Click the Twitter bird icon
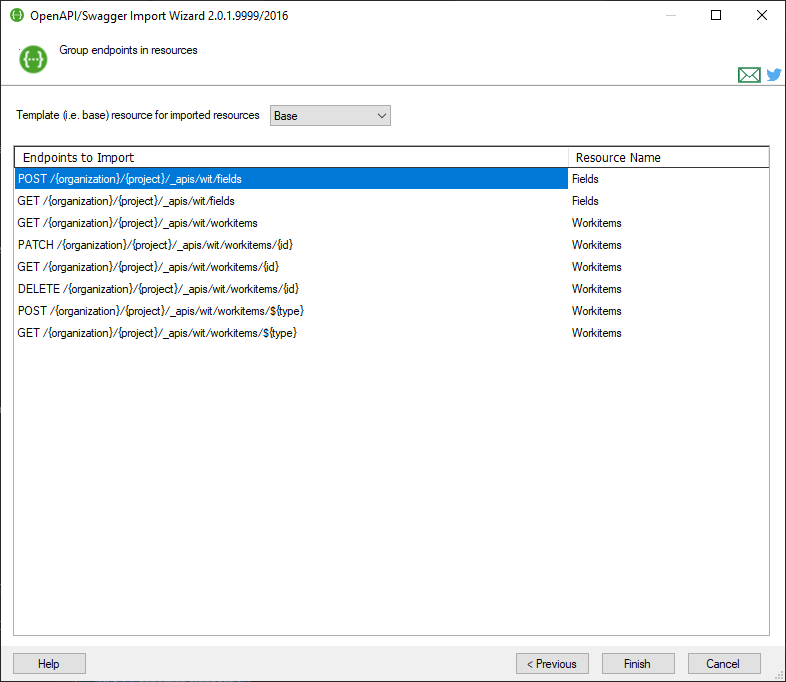Screen dimensions: 786x682 tap(774, 75)
